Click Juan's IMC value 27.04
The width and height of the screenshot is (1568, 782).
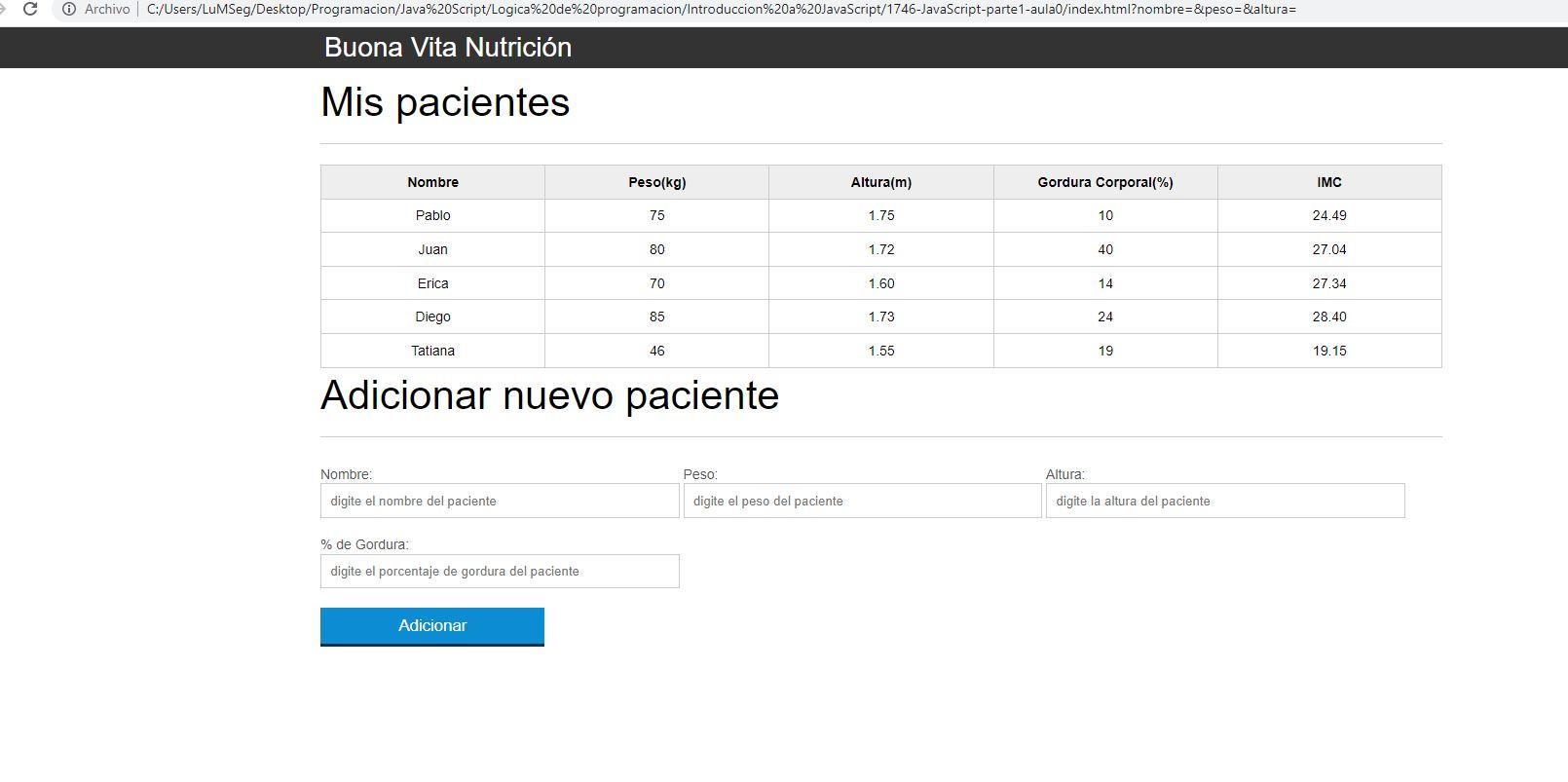(x=1329, y=249)
